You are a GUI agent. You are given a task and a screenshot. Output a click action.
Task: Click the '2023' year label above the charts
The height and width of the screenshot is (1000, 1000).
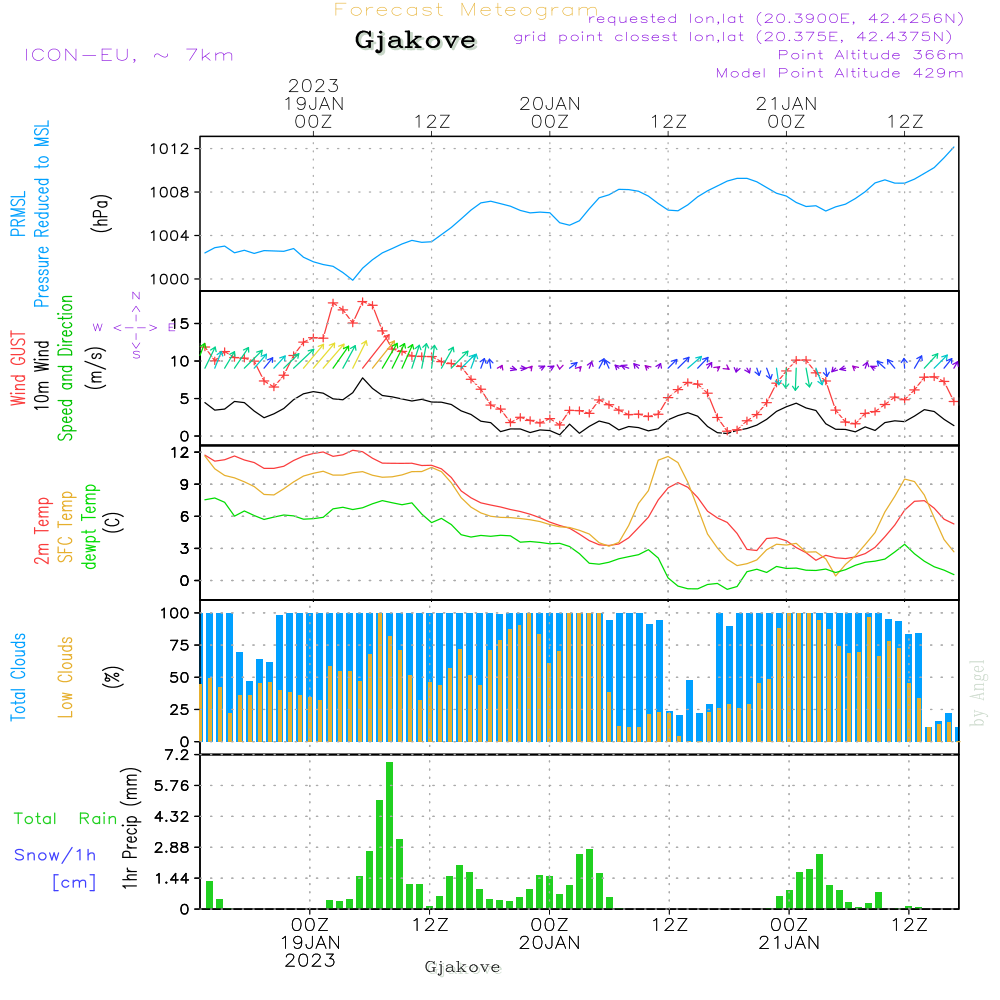(313, 85)
